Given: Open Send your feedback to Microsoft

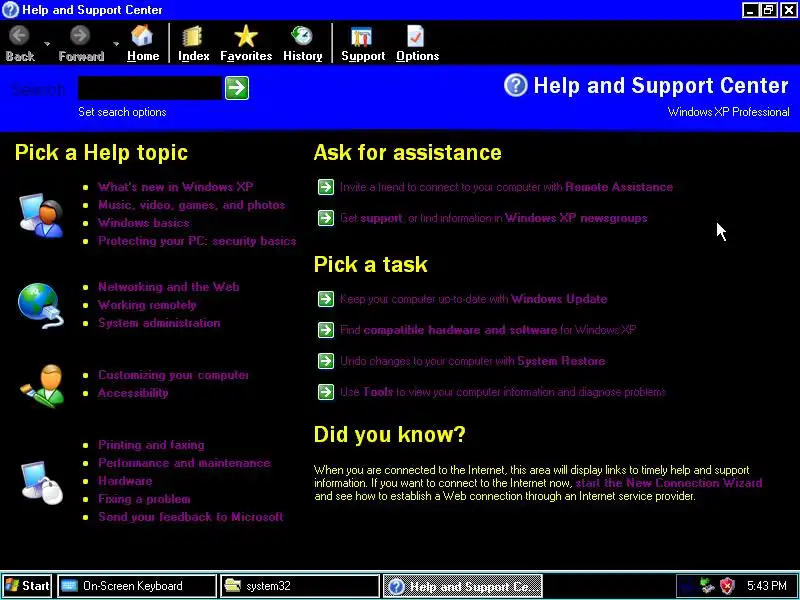Looking at the screenshot, I should coord(190,517).
